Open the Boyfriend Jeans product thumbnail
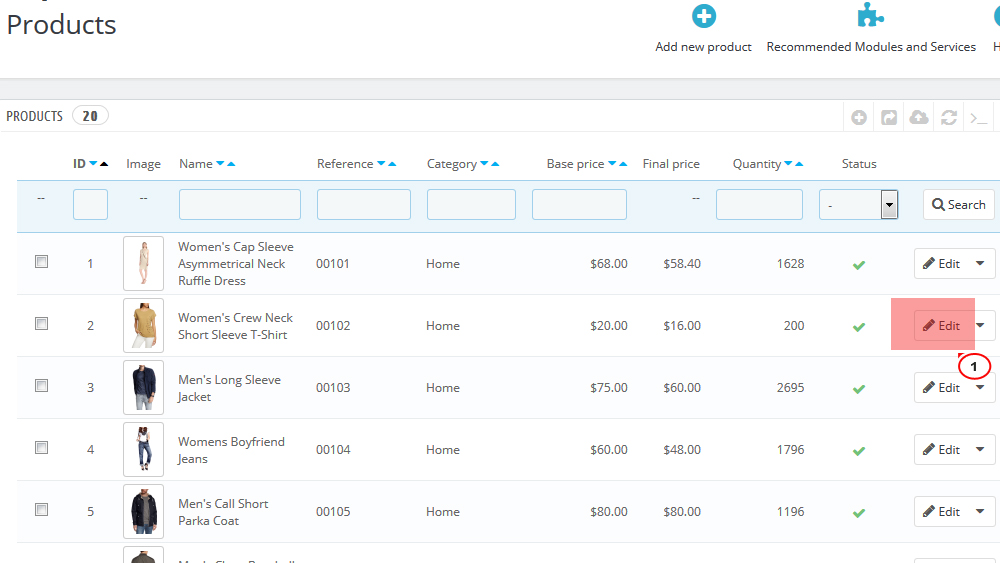This screenshot has height=563, width=1000. point(143,449)
